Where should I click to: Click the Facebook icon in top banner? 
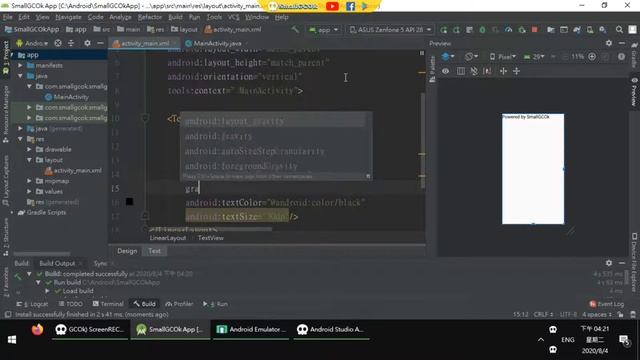(x=350, y=6)
